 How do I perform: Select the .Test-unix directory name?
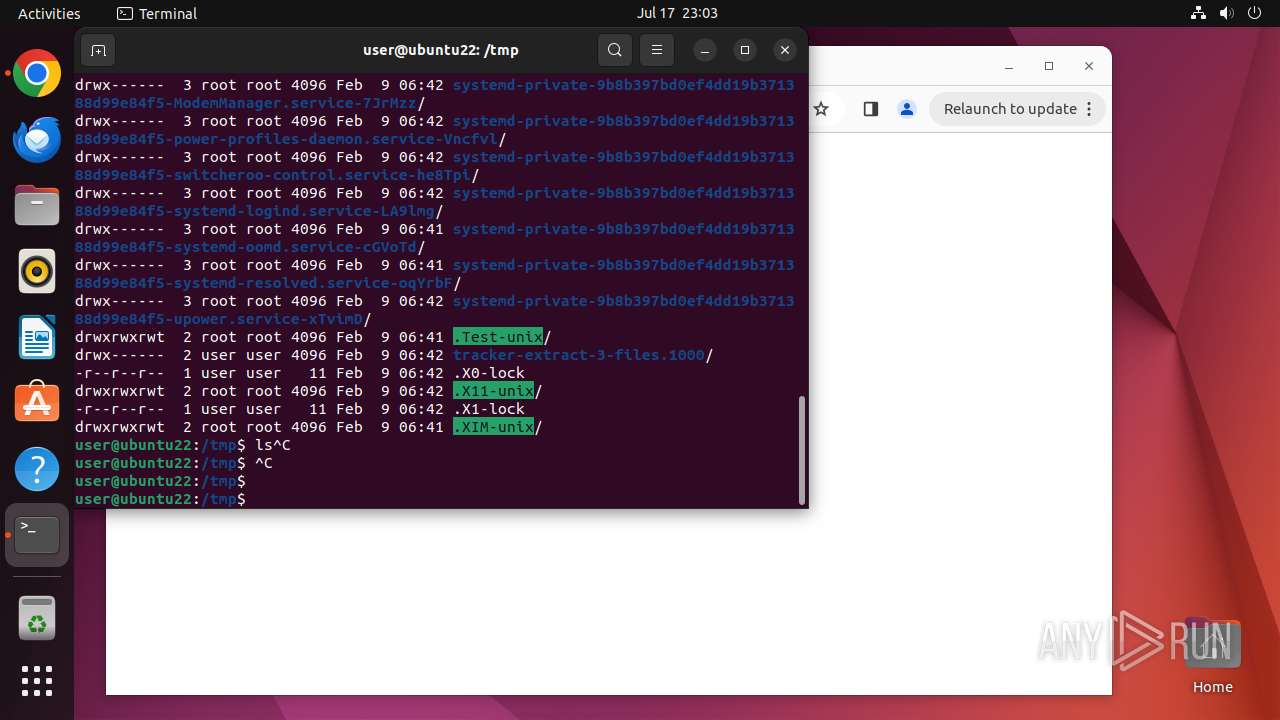498,337
